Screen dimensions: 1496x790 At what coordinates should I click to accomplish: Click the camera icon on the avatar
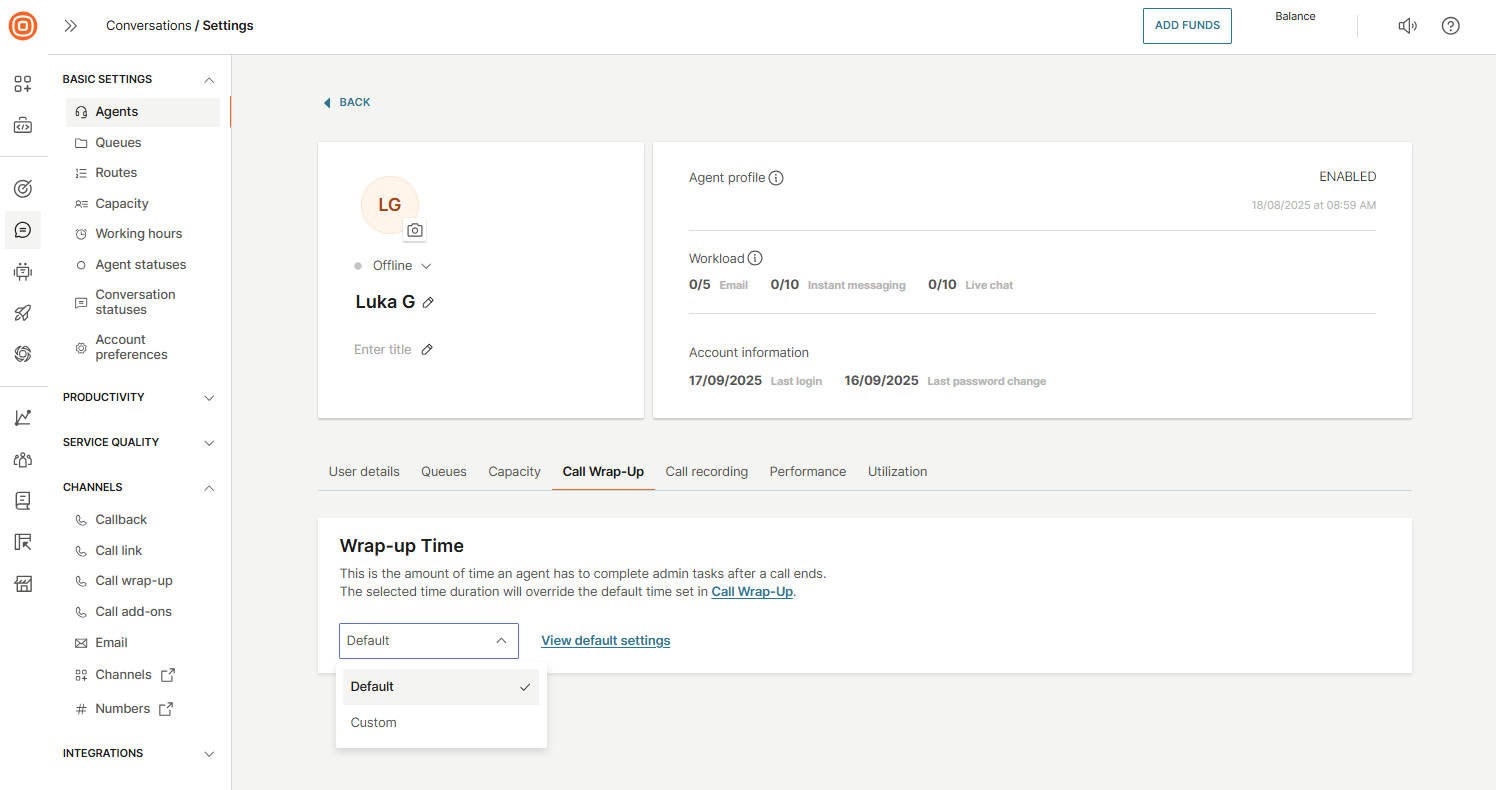pos(415,230)
